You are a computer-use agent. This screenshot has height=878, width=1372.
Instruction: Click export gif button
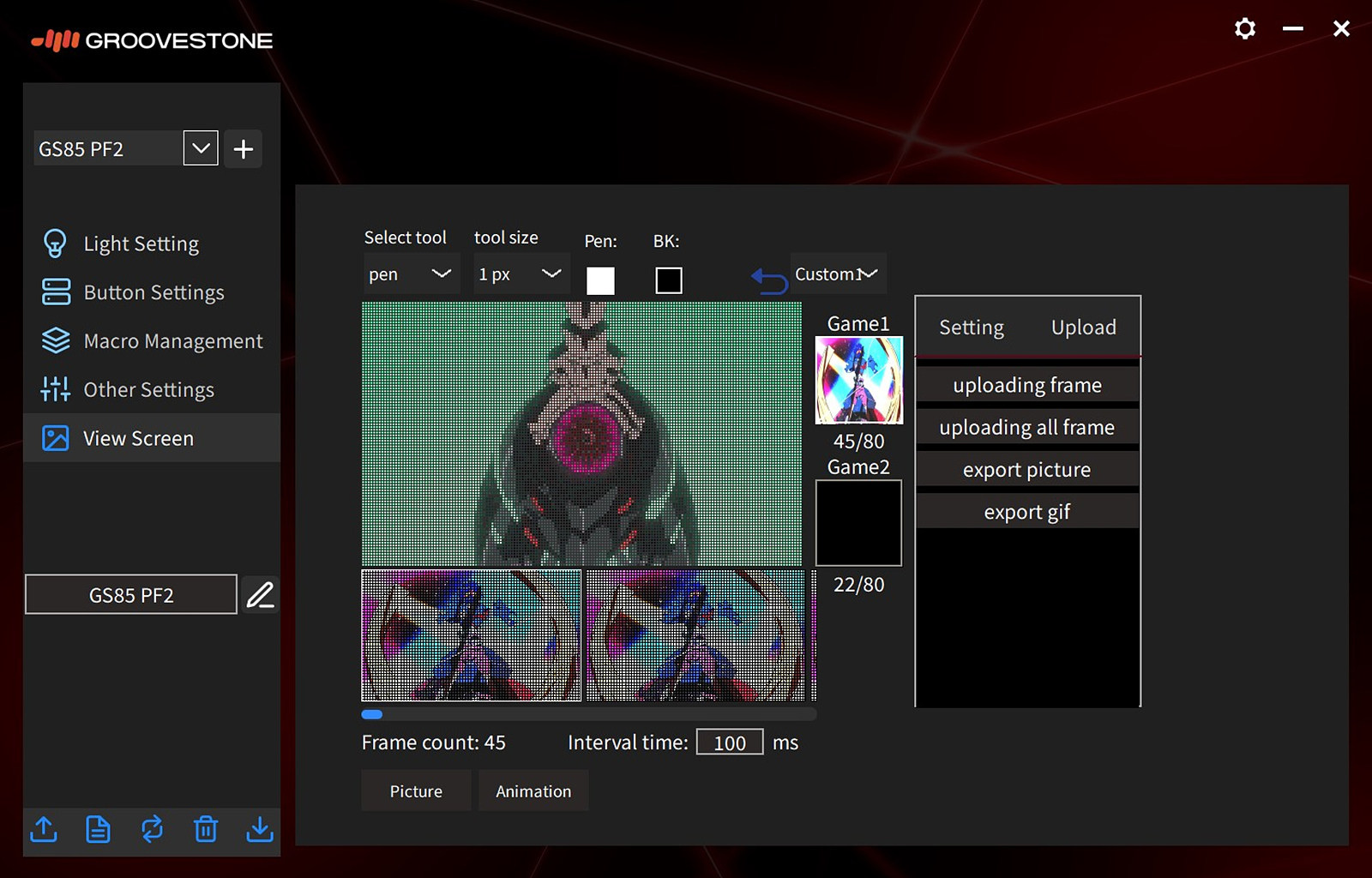[x=1027, y=511]
